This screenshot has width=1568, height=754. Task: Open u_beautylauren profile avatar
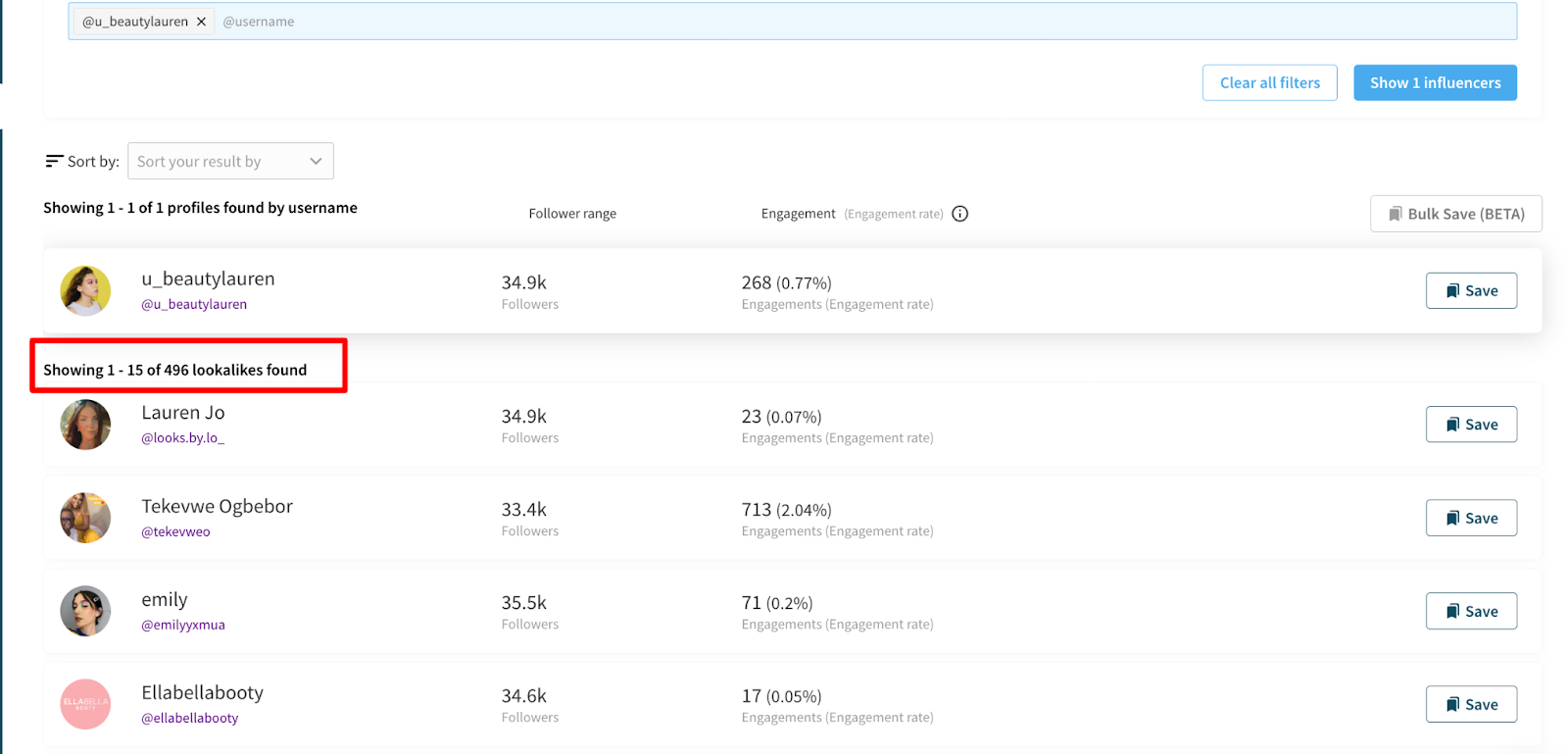85,290
